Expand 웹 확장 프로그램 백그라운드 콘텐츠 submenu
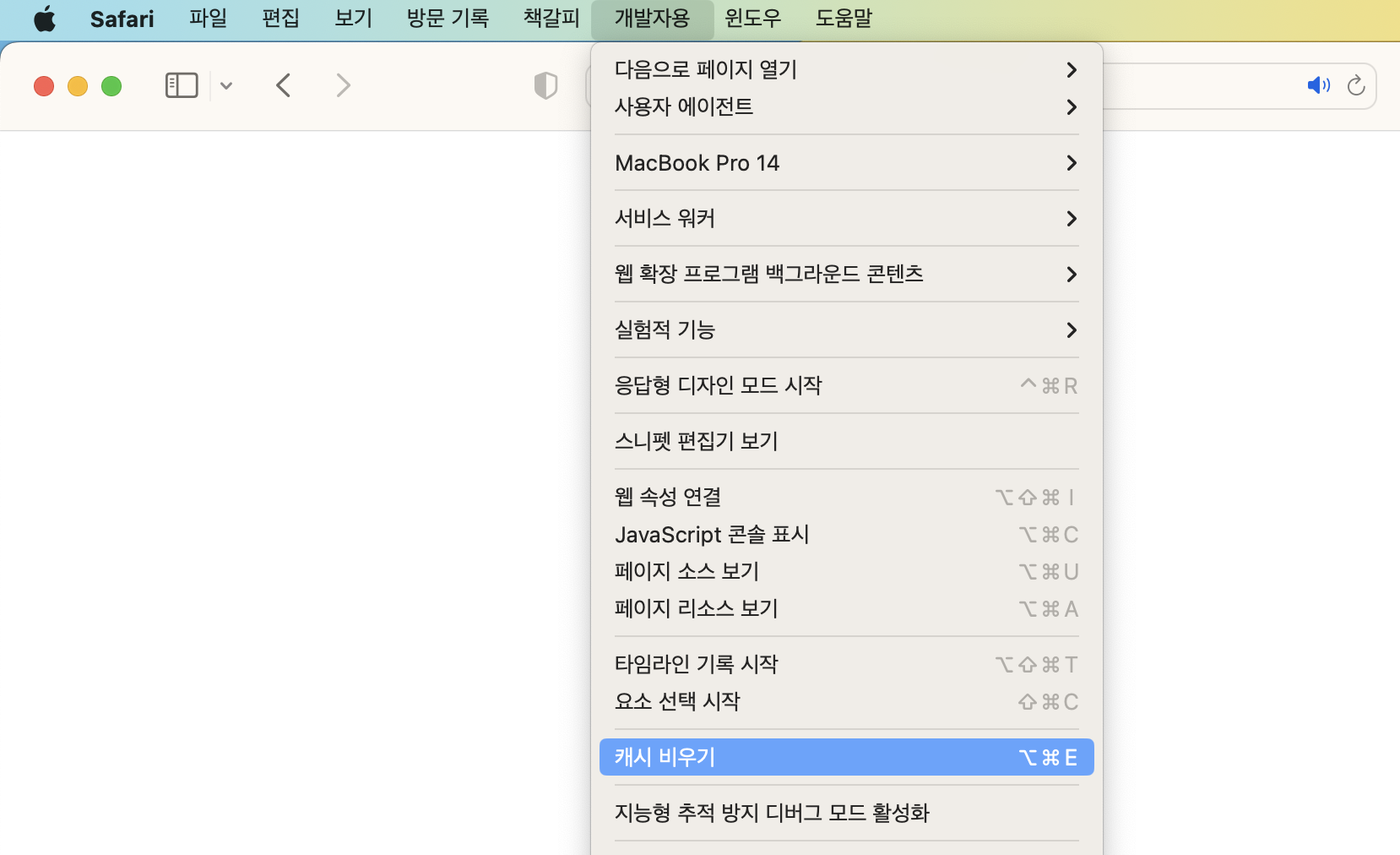1400x855 pixels. [846, 274]
